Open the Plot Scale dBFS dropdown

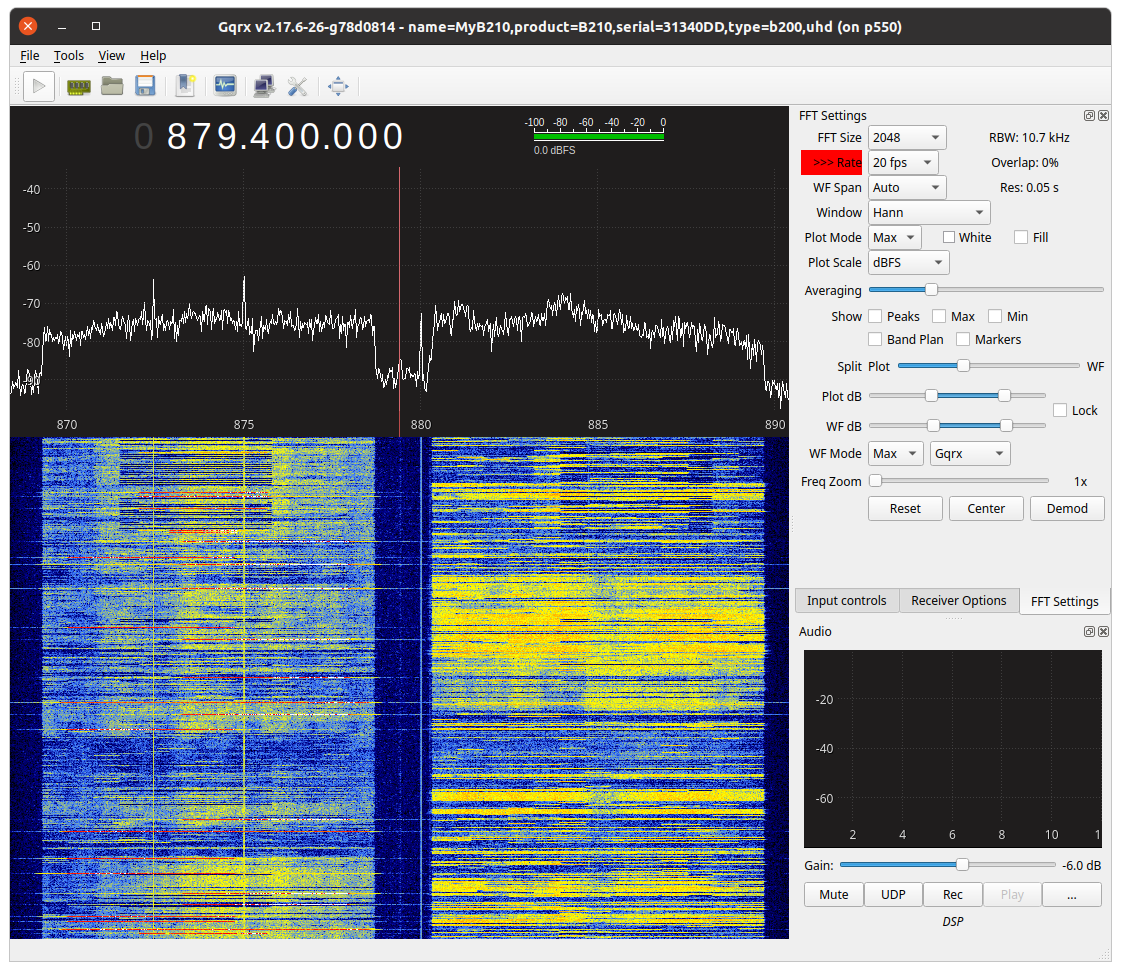coord(909,262)
